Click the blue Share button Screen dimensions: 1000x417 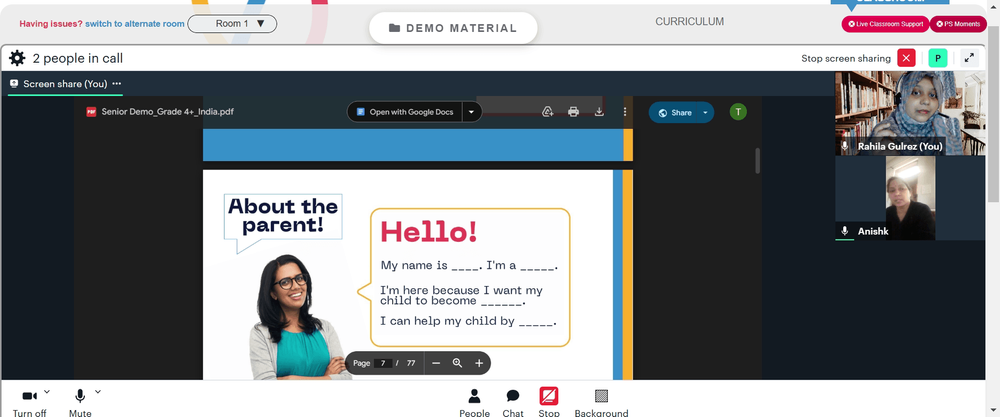tap(675, 112)
